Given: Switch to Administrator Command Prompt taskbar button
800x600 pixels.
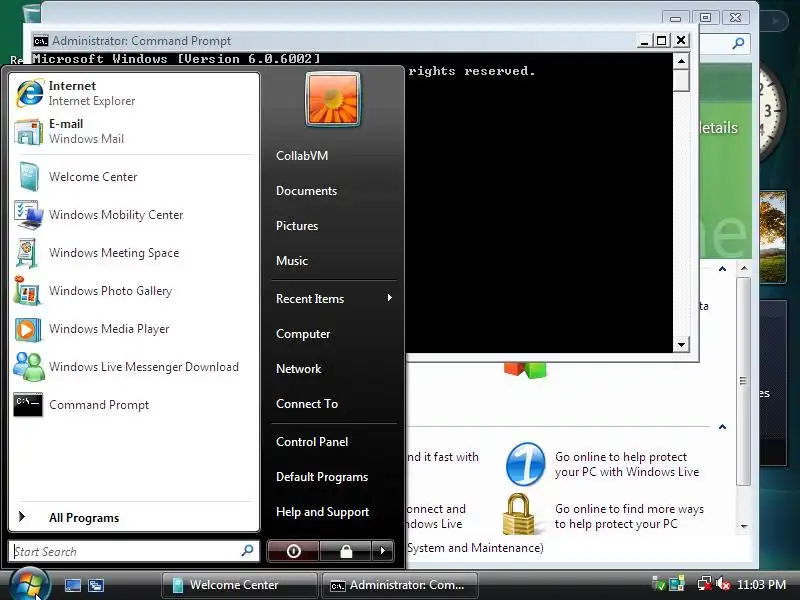Looking at the screenshot, I should (x=400, y=585).
